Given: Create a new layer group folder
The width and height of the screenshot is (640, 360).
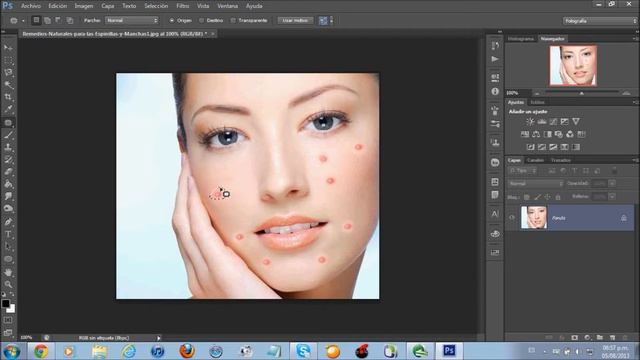Looking at the screenshot, I should click(600, 338).
